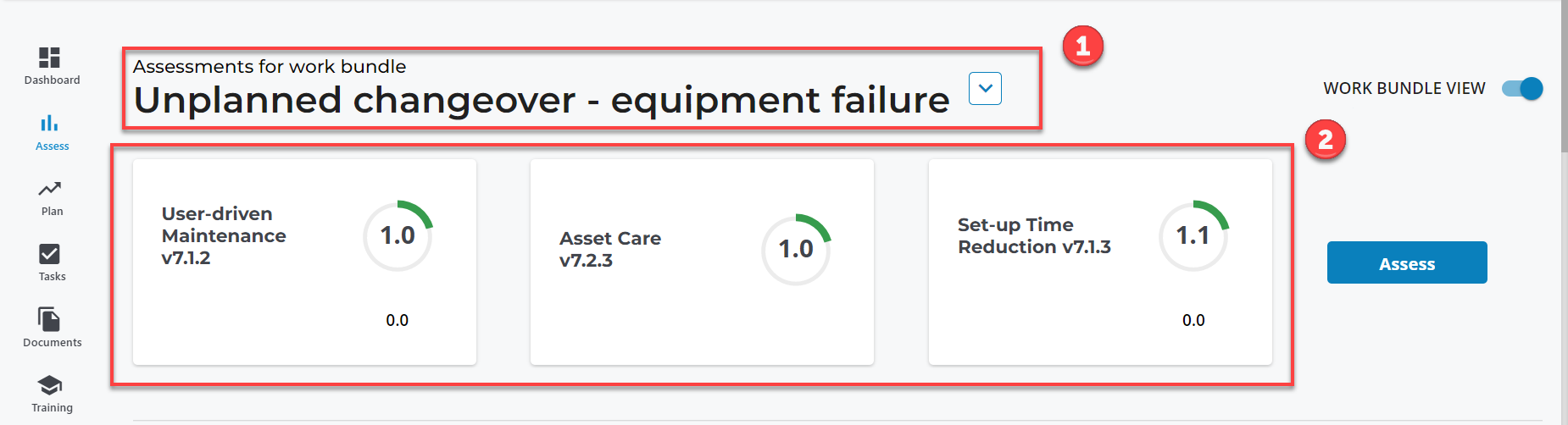
Task: Click the User-driven Maintenance score gauge
Action: [398, 235]
